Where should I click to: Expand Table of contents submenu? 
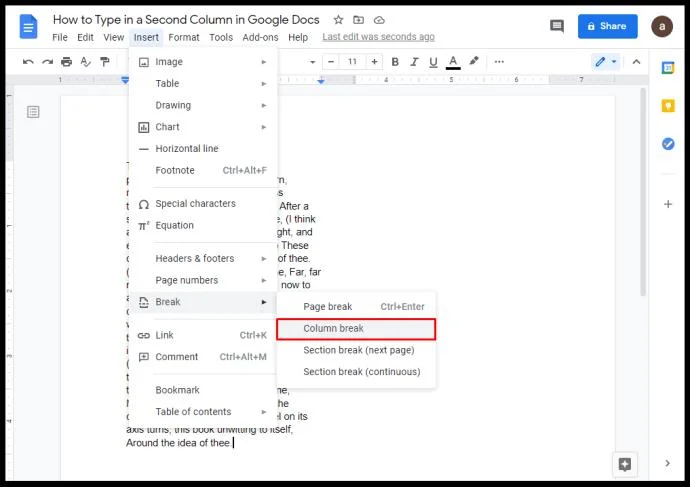click(203, 412)
